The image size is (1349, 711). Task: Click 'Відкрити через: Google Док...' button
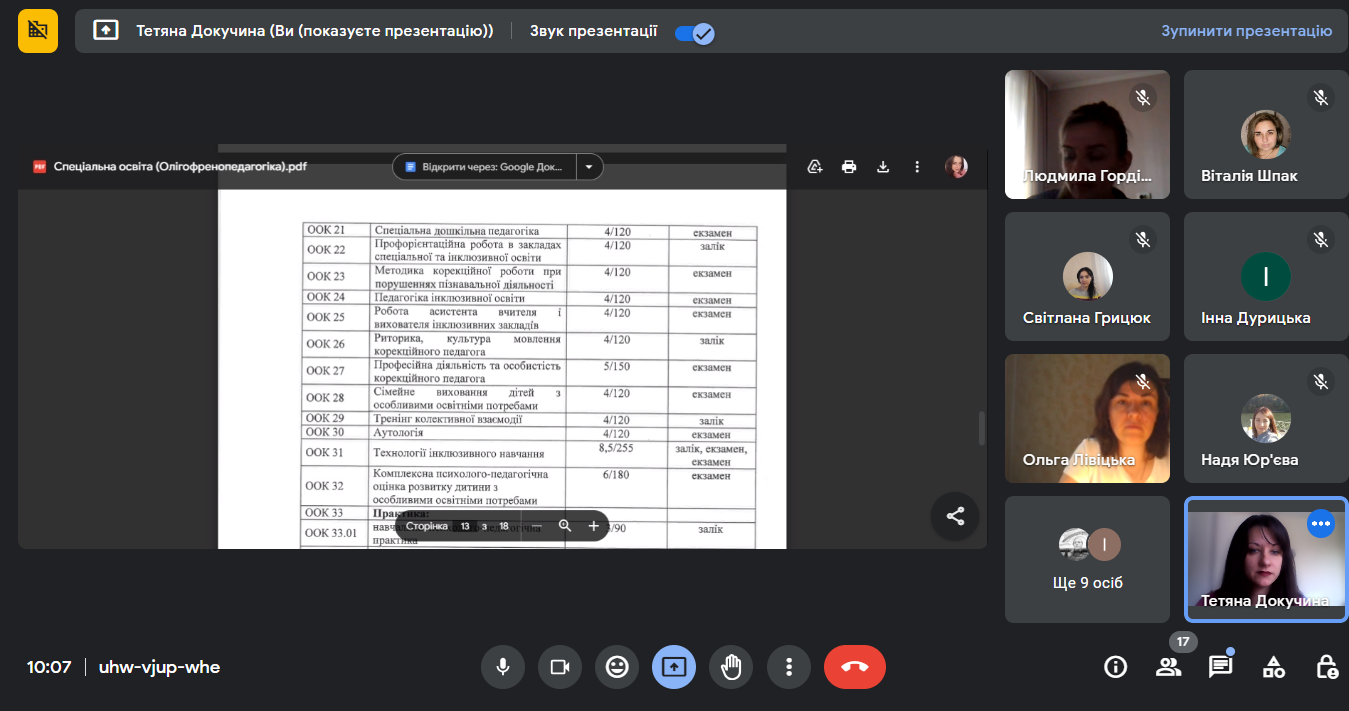tap(485, 167)
